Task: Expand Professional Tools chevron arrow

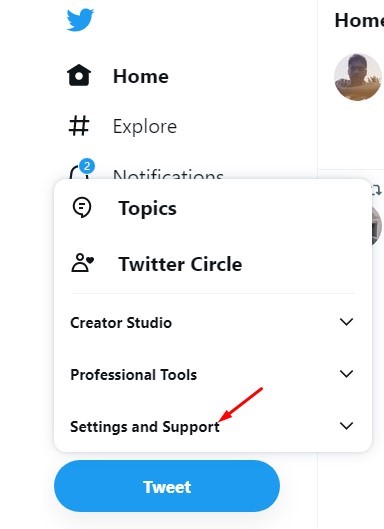Action: pyautogui.click(x=346, y=374)
